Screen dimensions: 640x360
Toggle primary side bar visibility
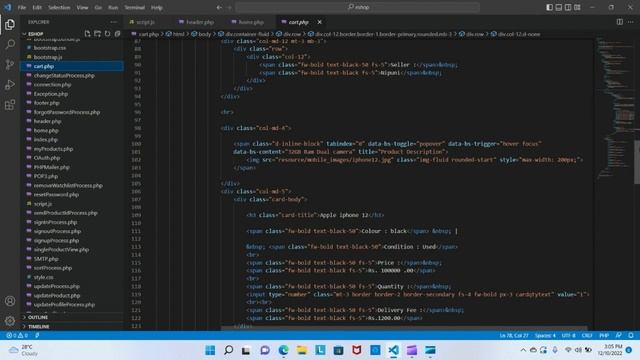point(549,7)
